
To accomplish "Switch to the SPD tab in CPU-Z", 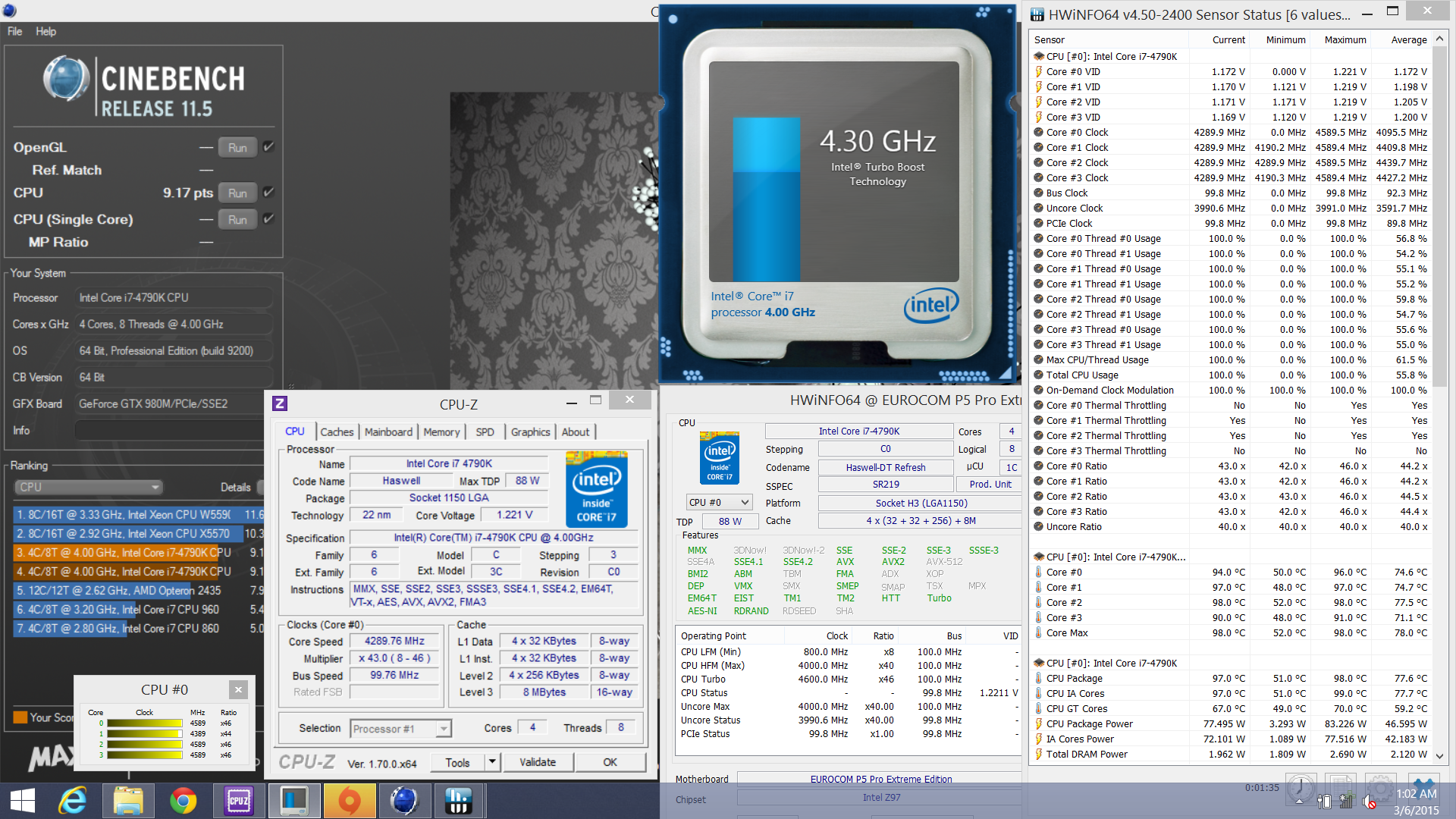I will (485, 431).
